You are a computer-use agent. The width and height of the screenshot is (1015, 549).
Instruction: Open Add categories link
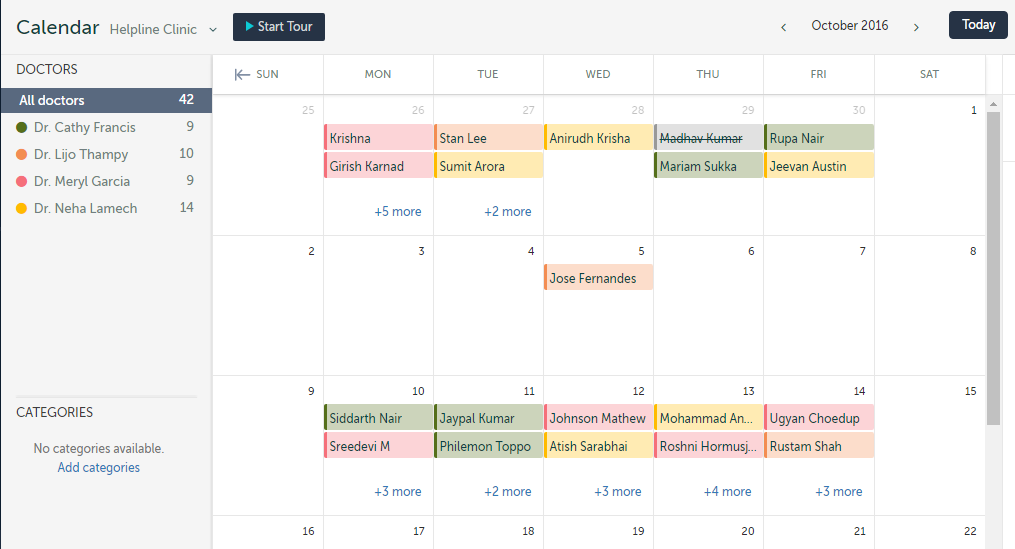98,467
